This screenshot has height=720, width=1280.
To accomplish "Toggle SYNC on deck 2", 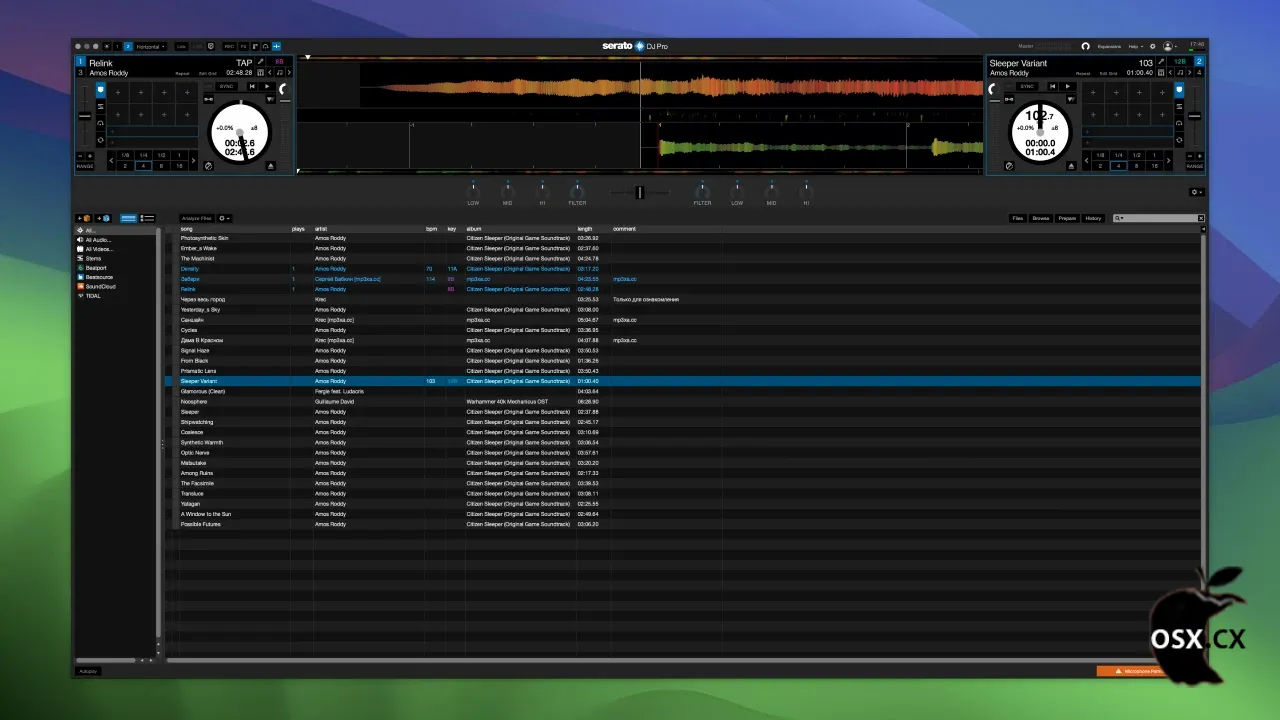I will coord(1027,86).
